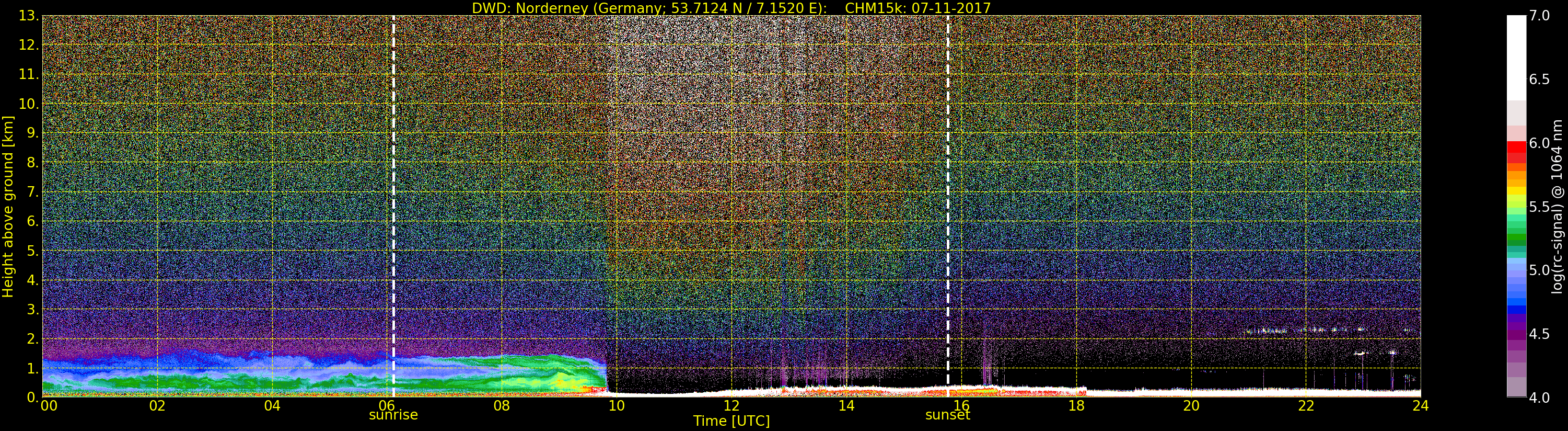
Task: Click time axis tick label "00"
Action: pos(49,405)
